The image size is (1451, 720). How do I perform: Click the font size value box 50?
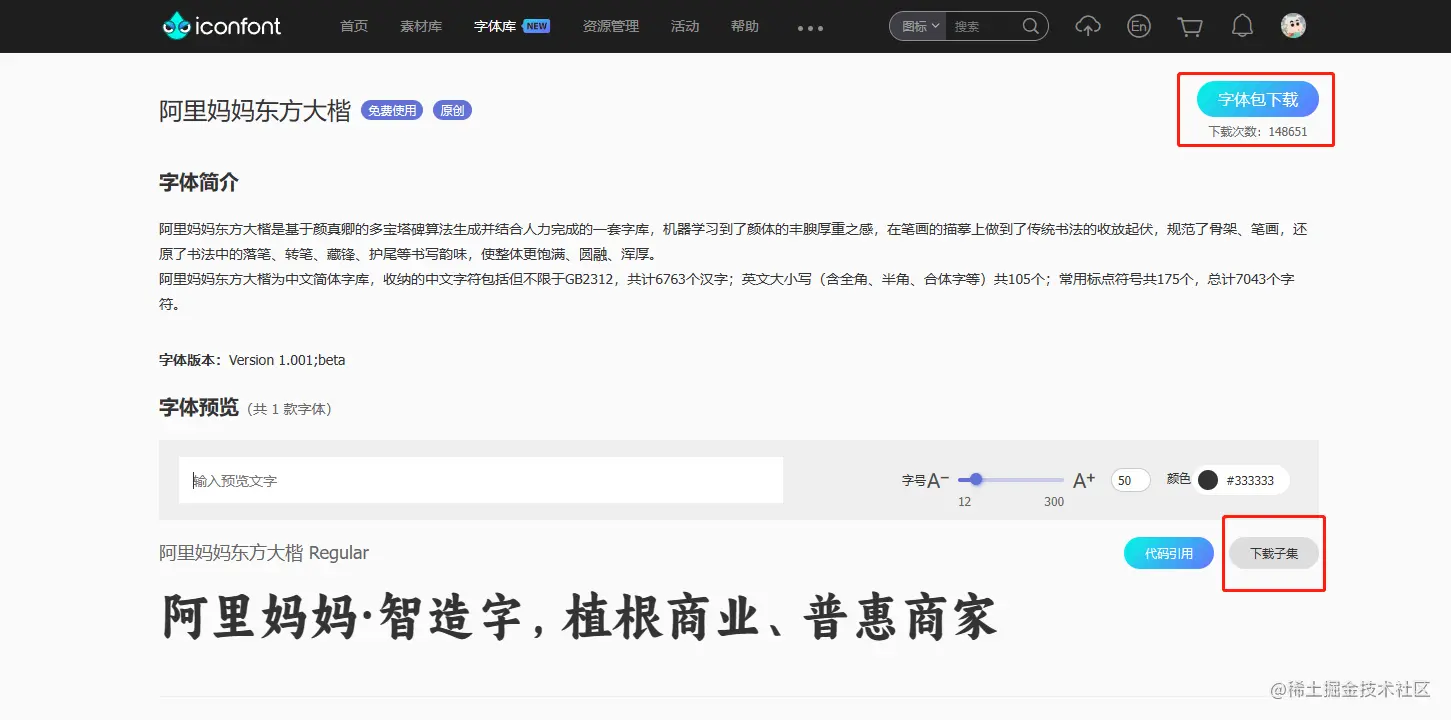(1130, 480)
